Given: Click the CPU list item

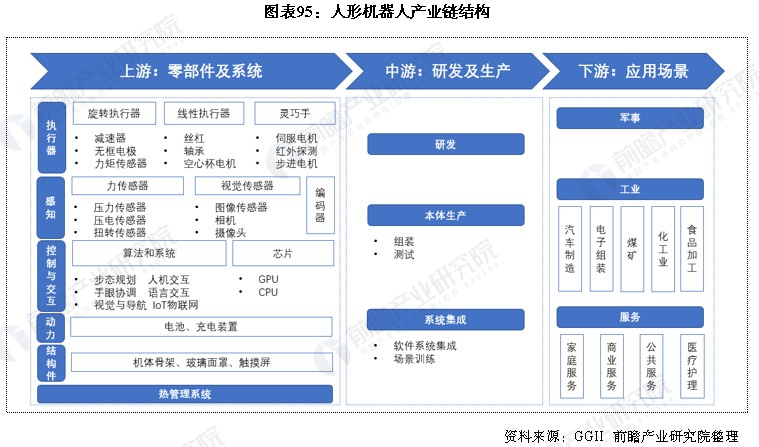Looking at the screenshot, I should point(268,293).
